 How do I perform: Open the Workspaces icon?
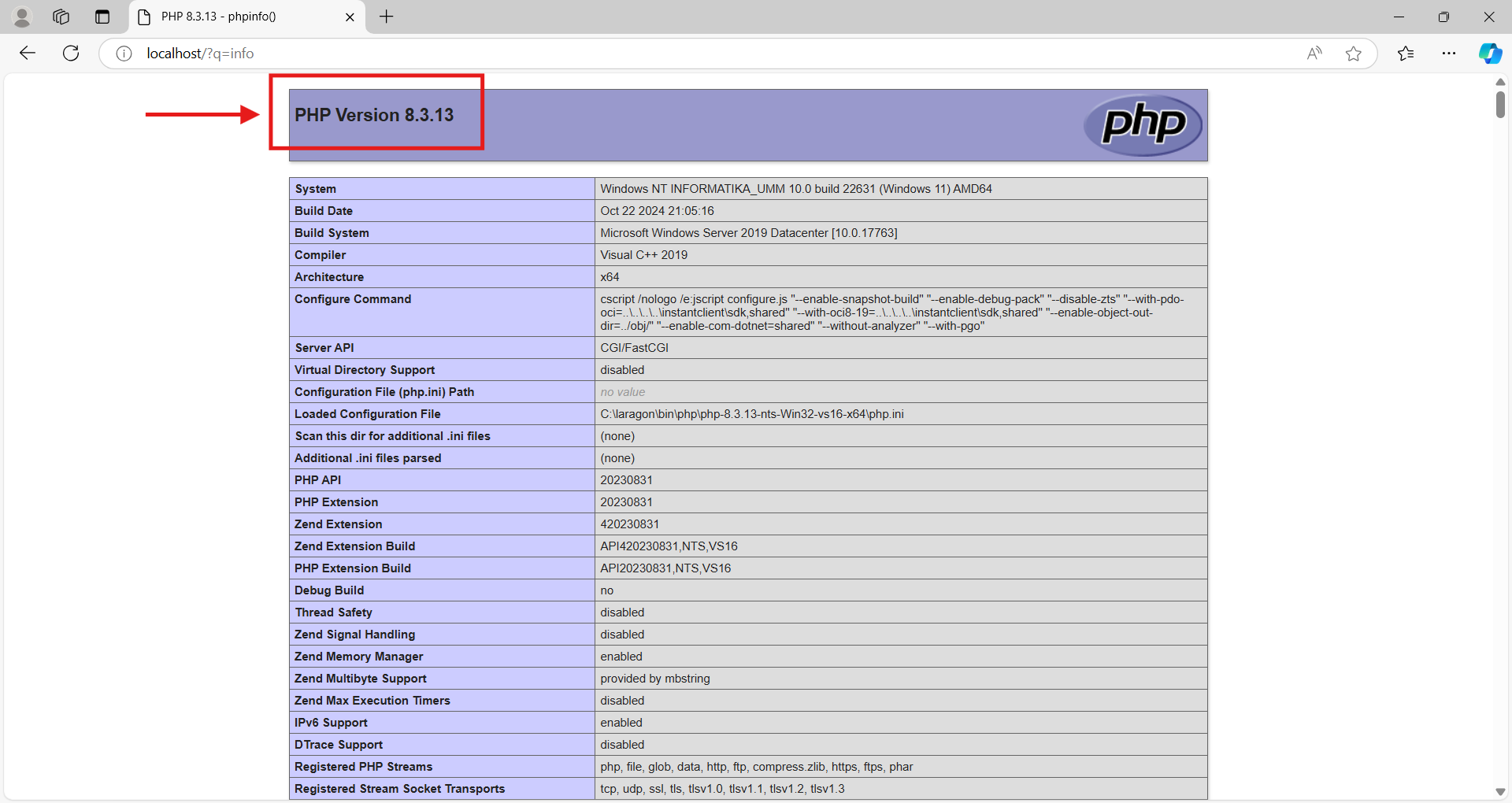pyautogui.click(x=61, y=17)
